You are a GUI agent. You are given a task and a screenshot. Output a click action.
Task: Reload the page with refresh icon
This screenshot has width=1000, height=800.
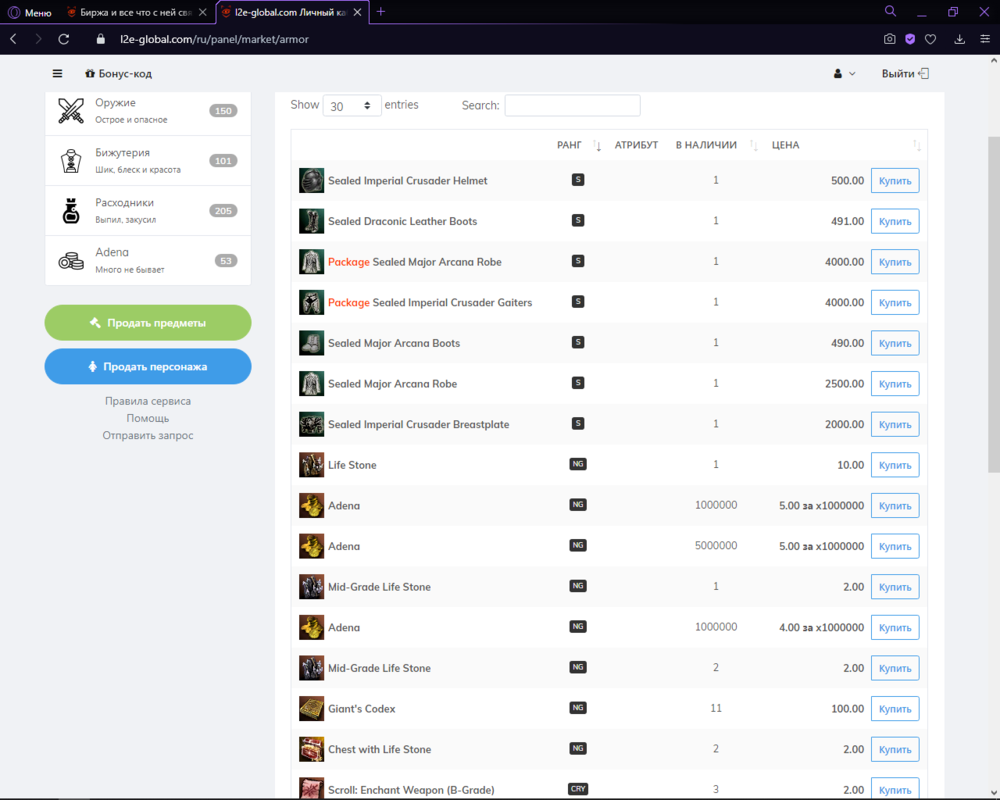click(64, 39)
